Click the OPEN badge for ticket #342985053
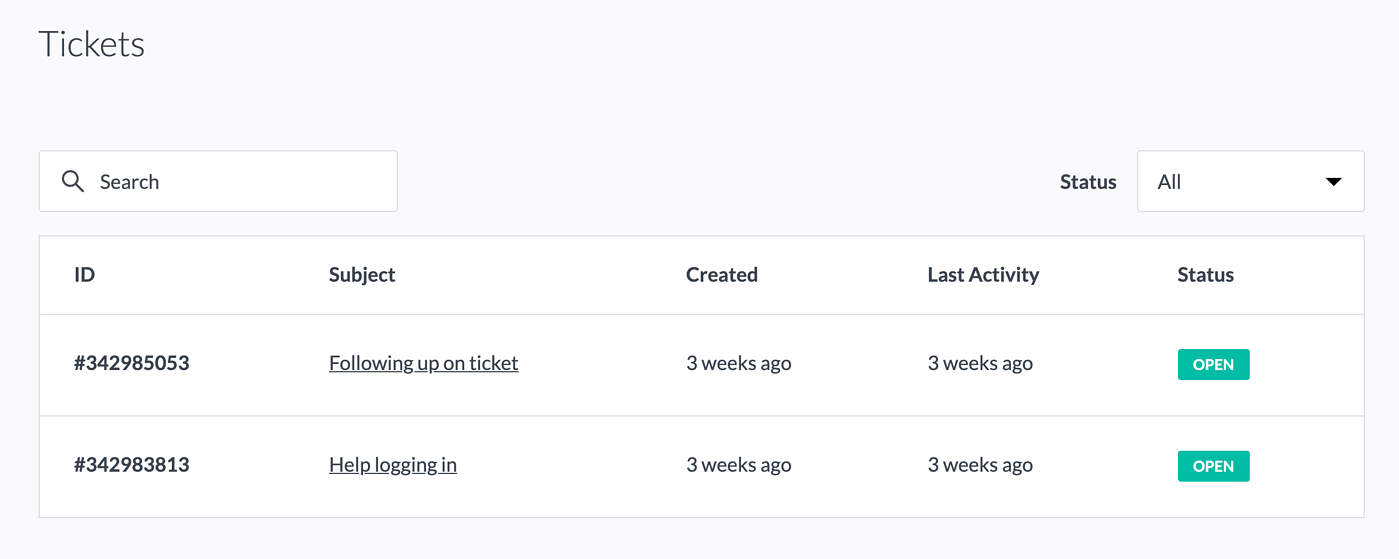Screen dimensions: 1399x559 coord(1213,365)
